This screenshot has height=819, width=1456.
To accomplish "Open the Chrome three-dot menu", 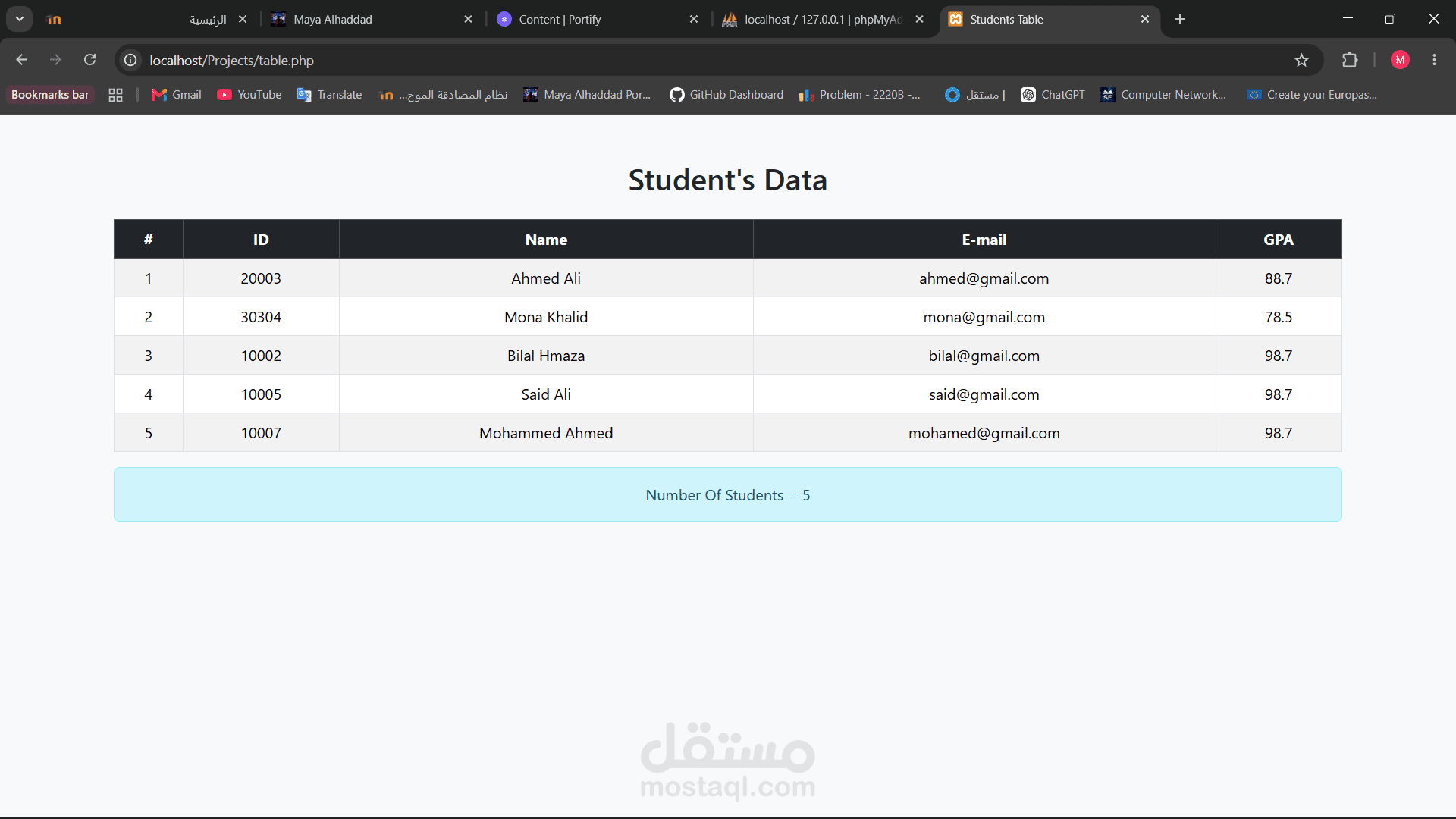I will pyautogui.click(x=1434, y=60).
